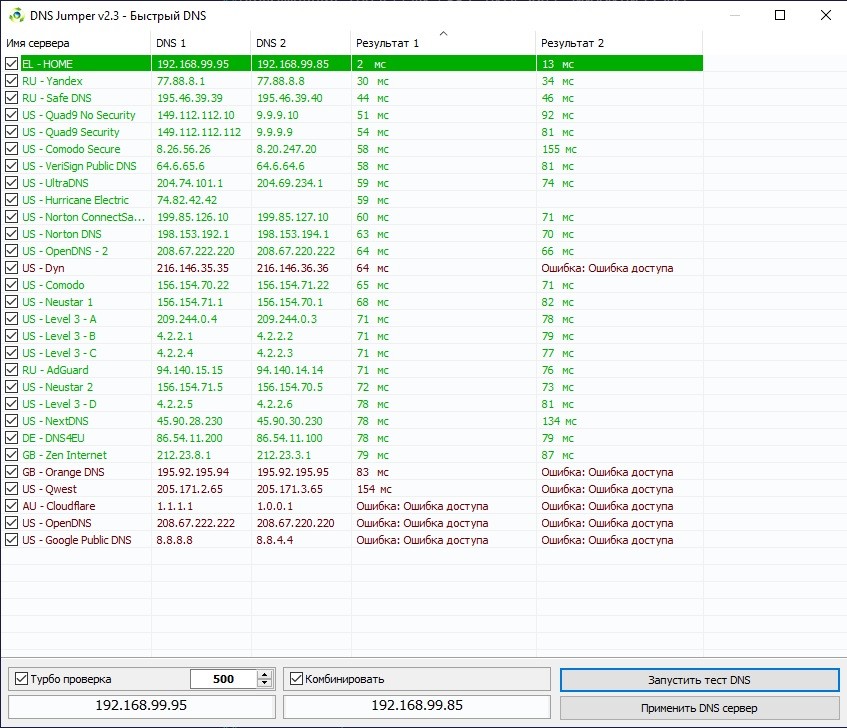Sort by the Имя сервера column header

[x=76, y=43]
